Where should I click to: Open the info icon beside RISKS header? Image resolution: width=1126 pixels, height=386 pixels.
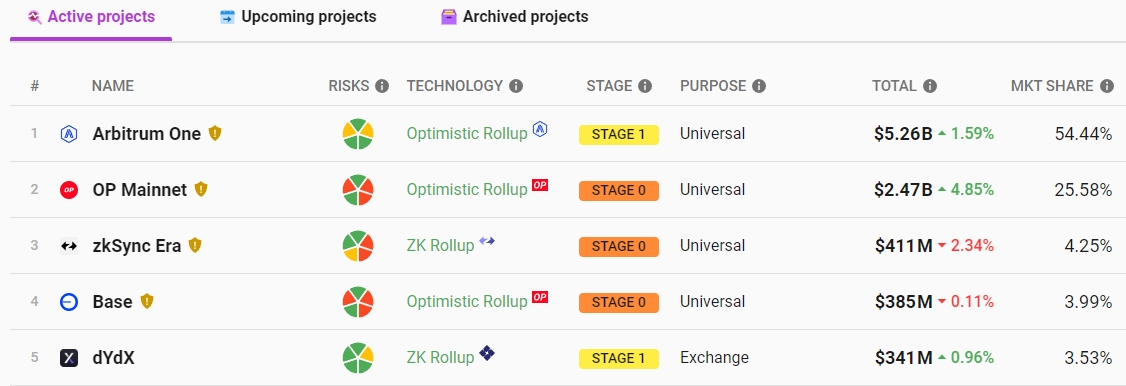coord(382,86)
